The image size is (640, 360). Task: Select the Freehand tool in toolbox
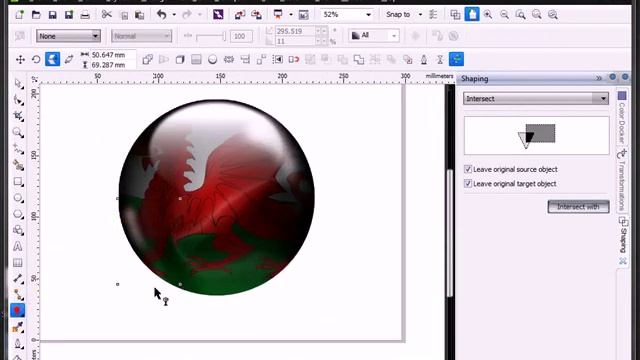18,149
